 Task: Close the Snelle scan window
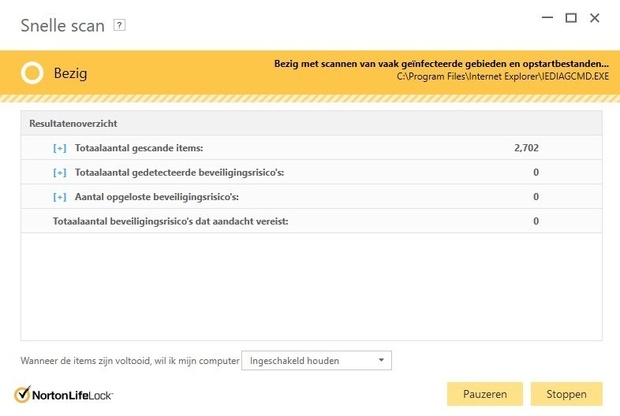(596, 18)
